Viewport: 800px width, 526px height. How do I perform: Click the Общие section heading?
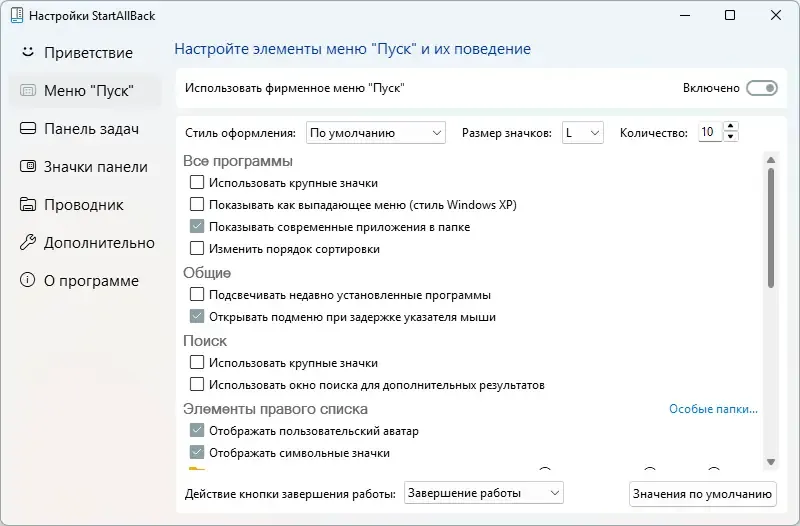point(207,273)
